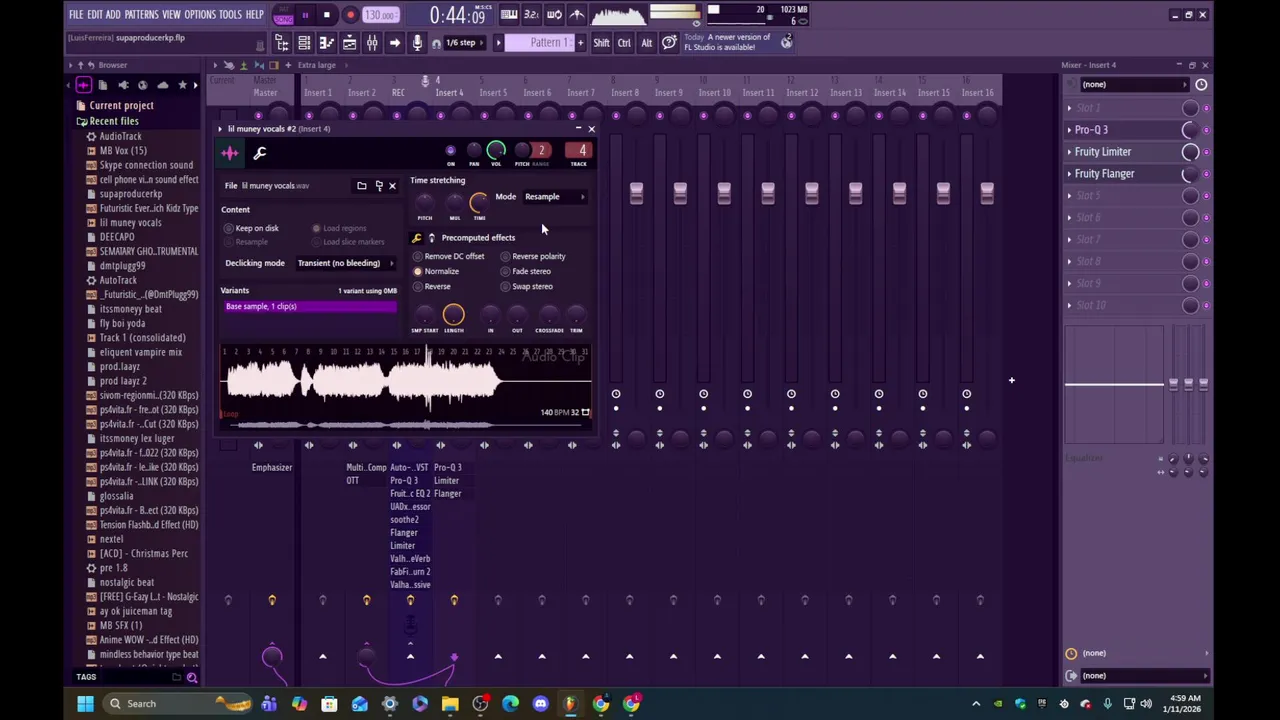Open supaproducerkp in recent files list
1280x720 pixels.
[130, 194]
